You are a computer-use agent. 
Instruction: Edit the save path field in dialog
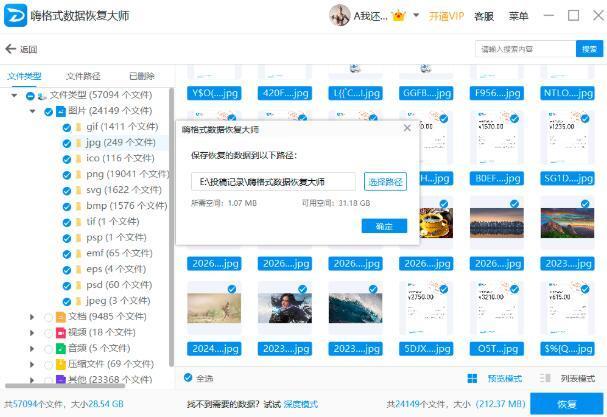(273, 182)
